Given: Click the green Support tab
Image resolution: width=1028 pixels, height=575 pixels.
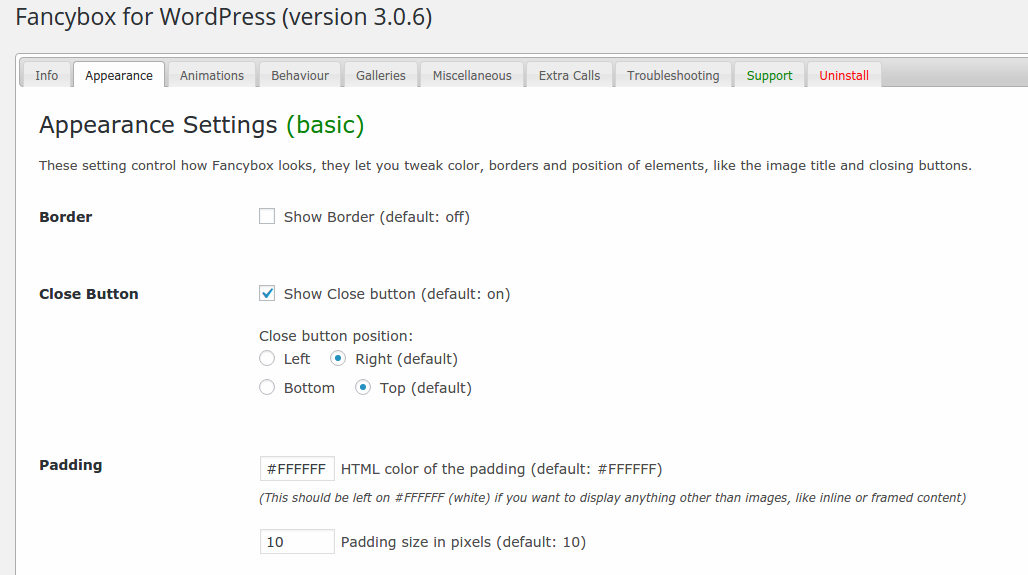Looking at the screenshot, I should [x=769, y=75].
